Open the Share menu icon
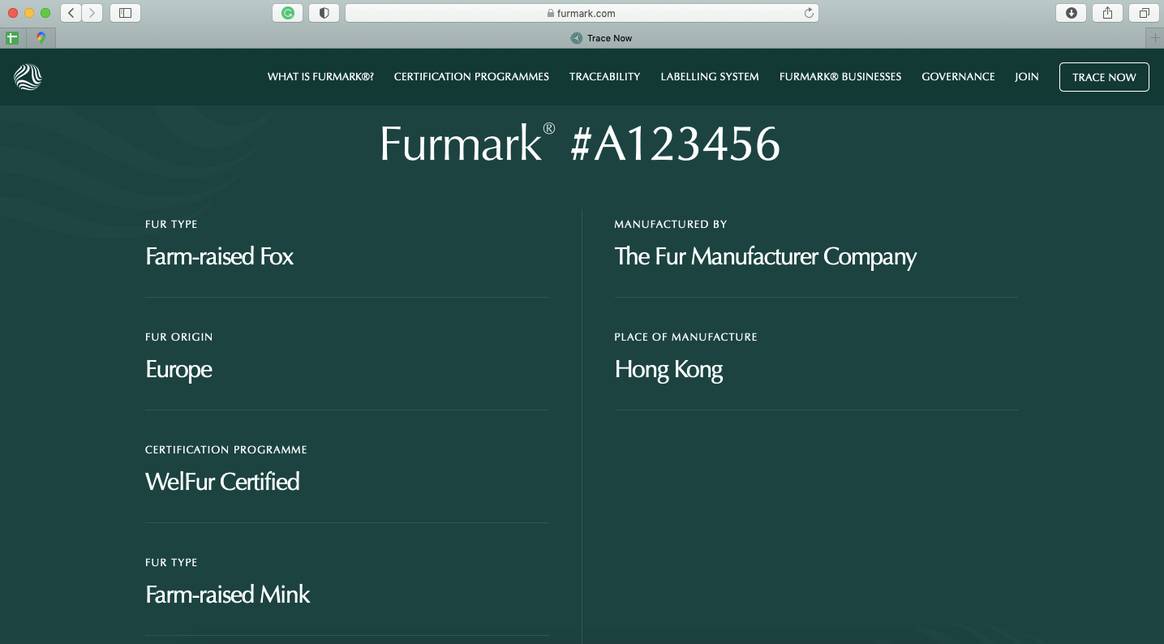The height and width of the screenshot is (644, 1164). pyautogui.click(x=1108, y=13)
